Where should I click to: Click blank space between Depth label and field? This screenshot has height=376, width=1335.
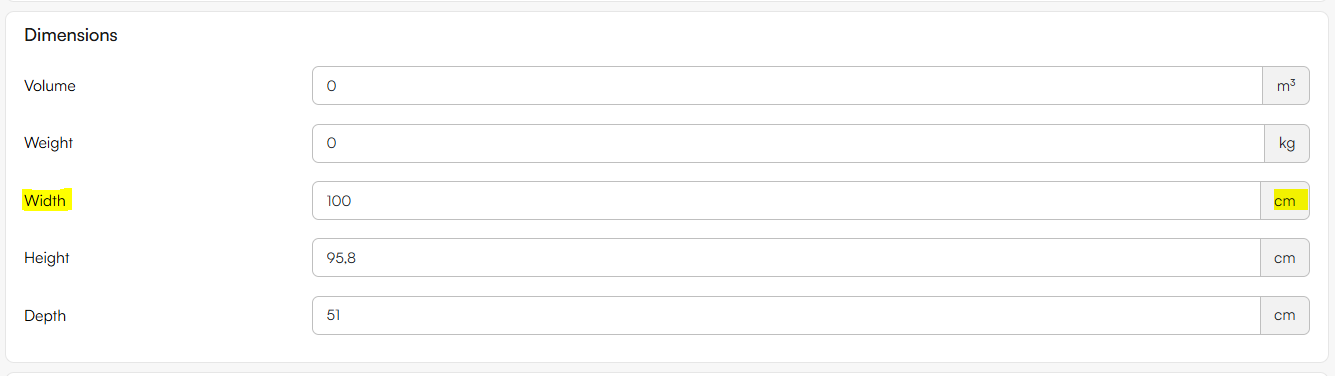(x=190, y=315)
